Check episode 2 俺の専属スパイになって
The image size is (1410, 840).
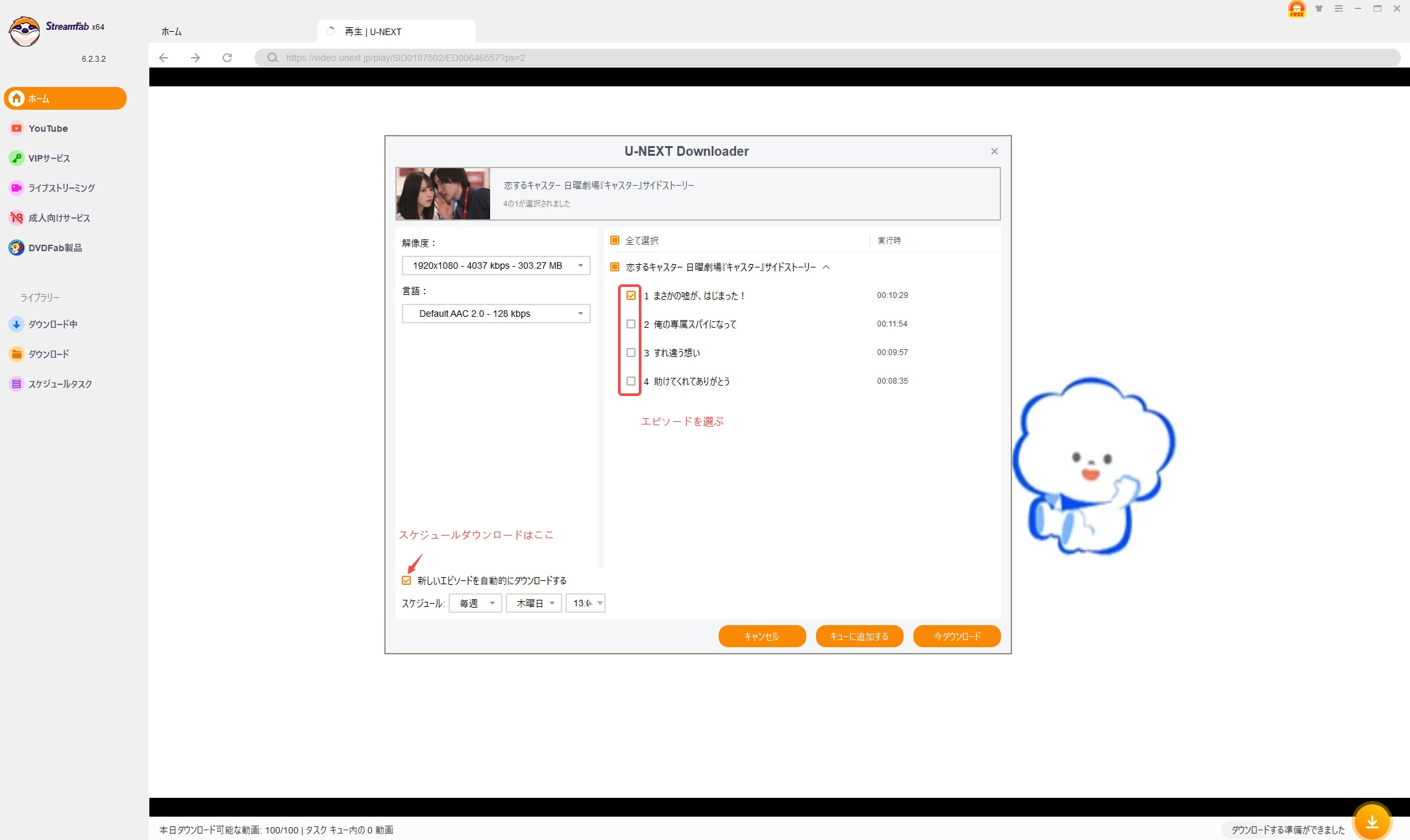point(631,324)
